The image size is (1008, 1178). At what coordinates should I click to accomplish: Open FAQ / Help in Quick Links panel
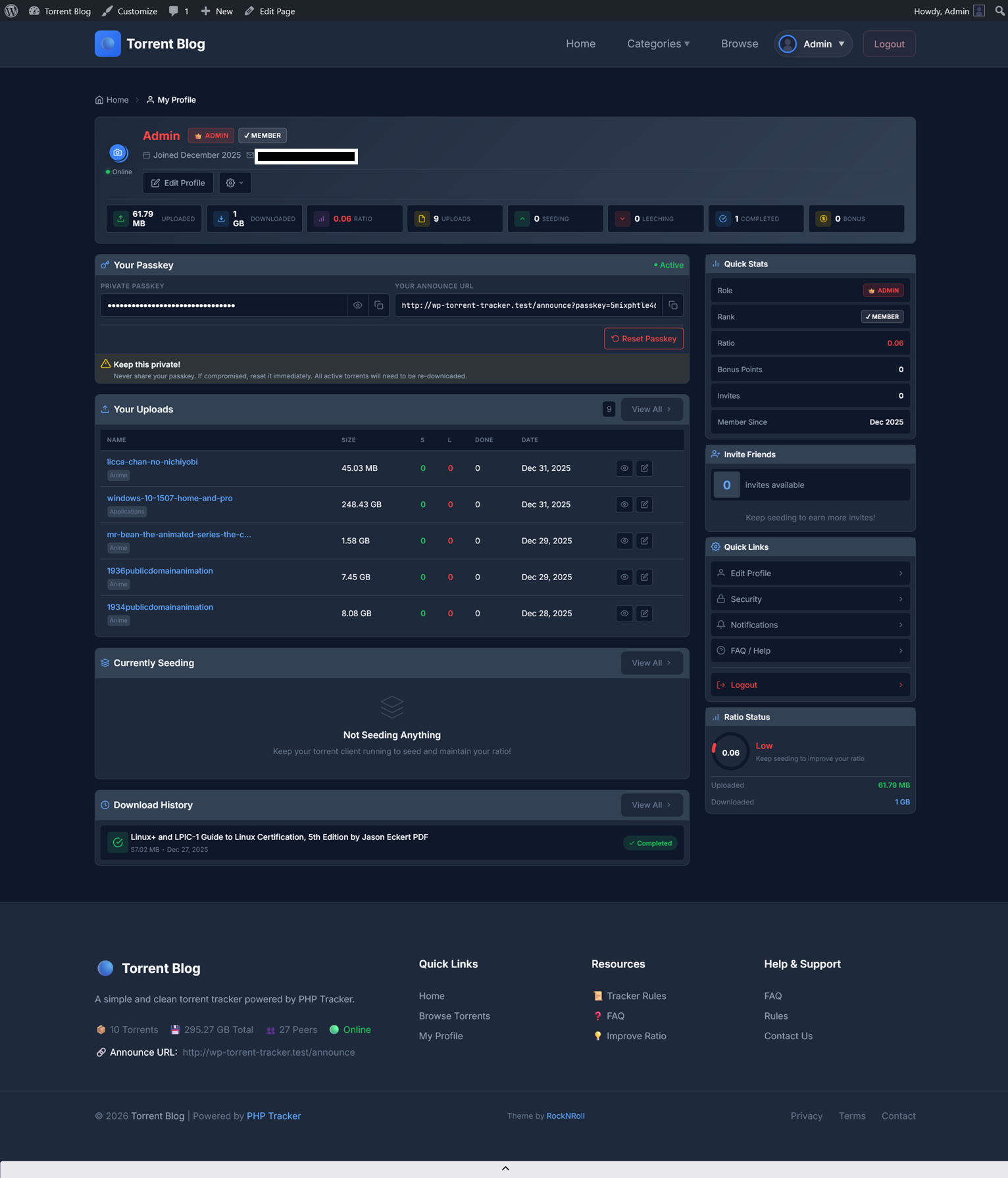pyautogui.click(x=811, y=650)
